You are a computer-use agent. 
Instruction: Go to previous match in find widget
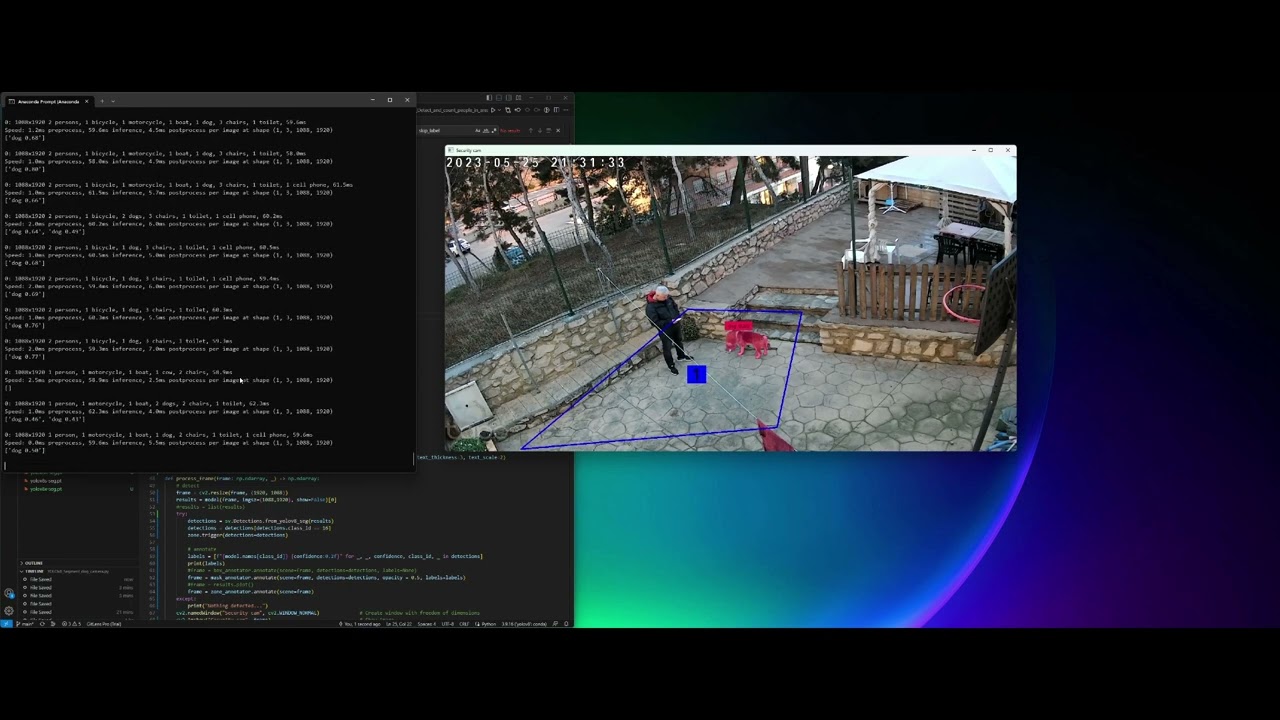click(531, 131)
